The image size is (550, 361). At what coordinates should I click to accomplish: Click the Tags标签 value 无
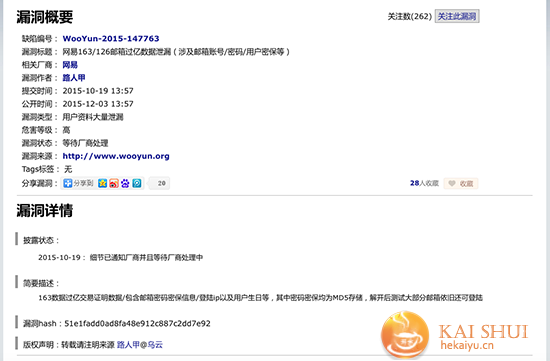[x=68, y=169]
